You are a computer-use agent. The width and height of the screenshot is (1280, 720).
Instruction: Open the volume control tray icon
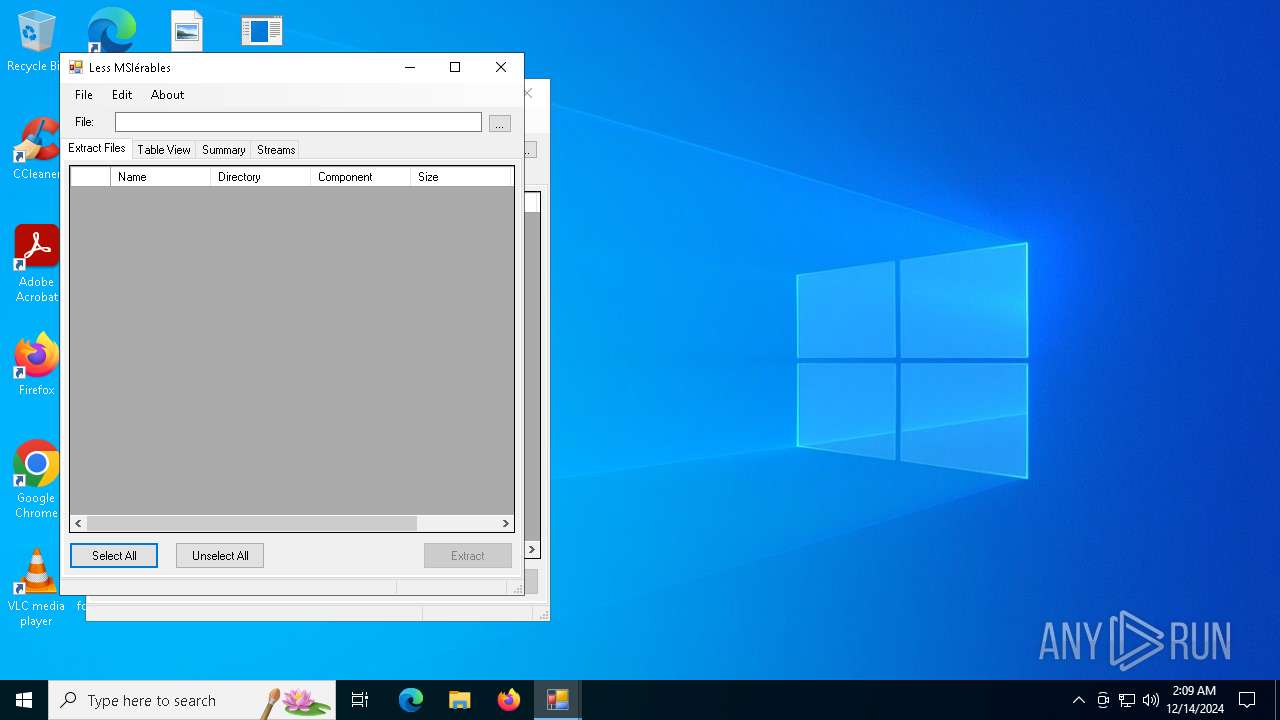point(1151,700)
